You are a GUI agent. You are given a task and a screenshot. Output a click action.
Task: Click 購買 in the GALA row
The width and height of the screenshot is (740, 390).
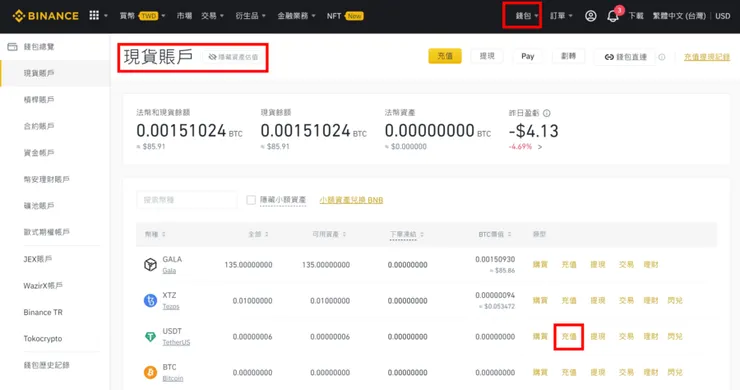[x=540, y=264]
